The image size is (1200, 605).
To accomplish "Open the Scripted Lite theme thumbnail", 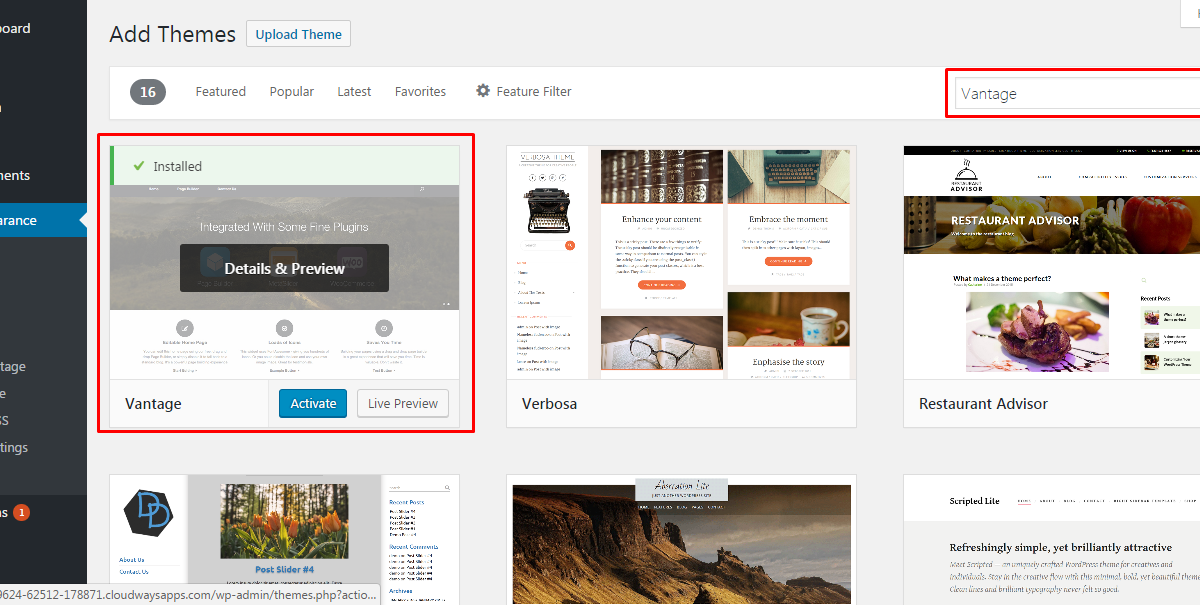I will [1051, 540].
